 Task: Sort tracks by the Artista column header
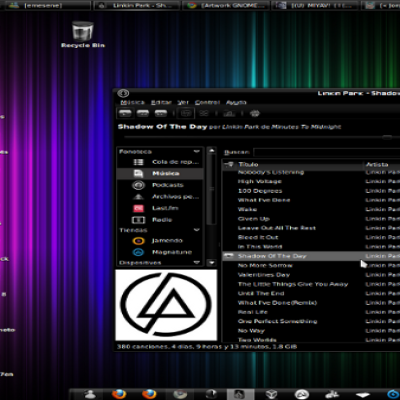coord(381,164)
